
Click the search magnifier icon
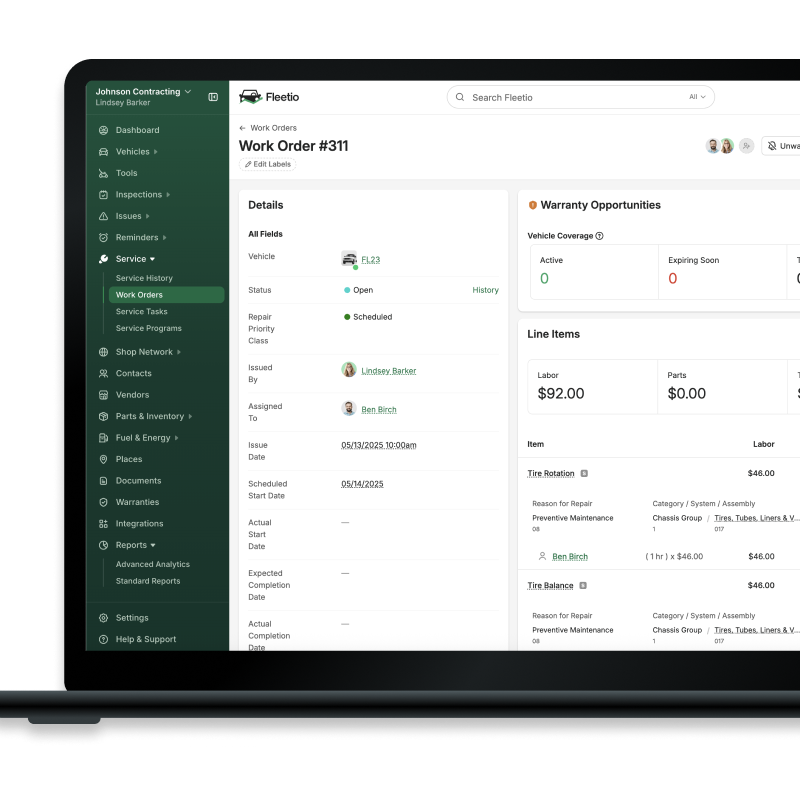pos(460,97)
